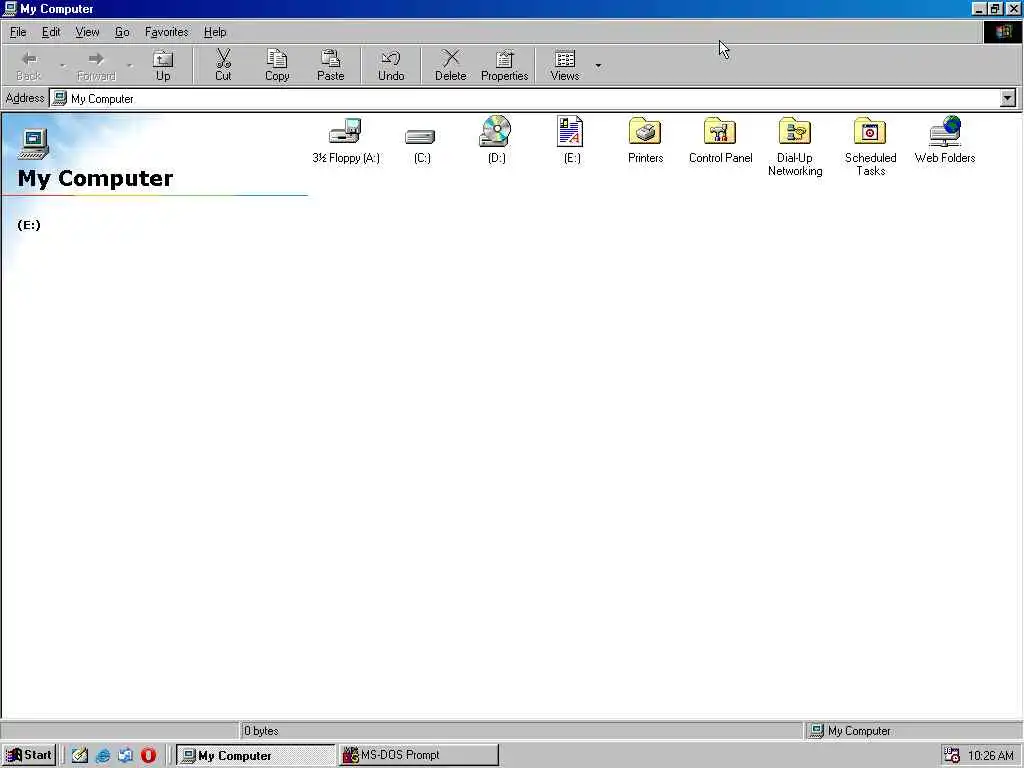Click the Copy toolbar button
The width and height of the screenshot is (1024, 768).
[277, 66]
